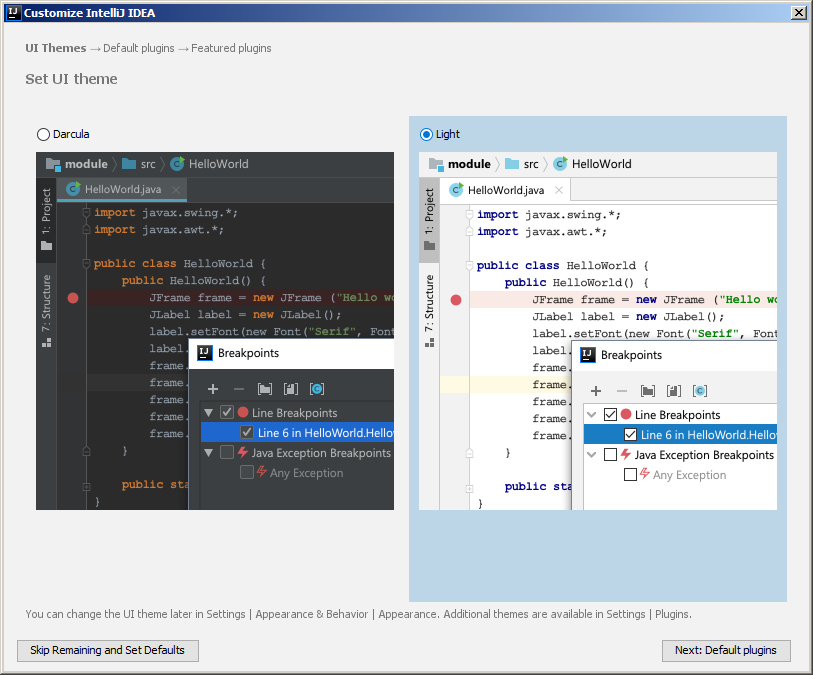Click the Light theme preview image
Image resolution: width=813 pixels, height=675 pixels.
pyautogui.click(x=598, y=331)
